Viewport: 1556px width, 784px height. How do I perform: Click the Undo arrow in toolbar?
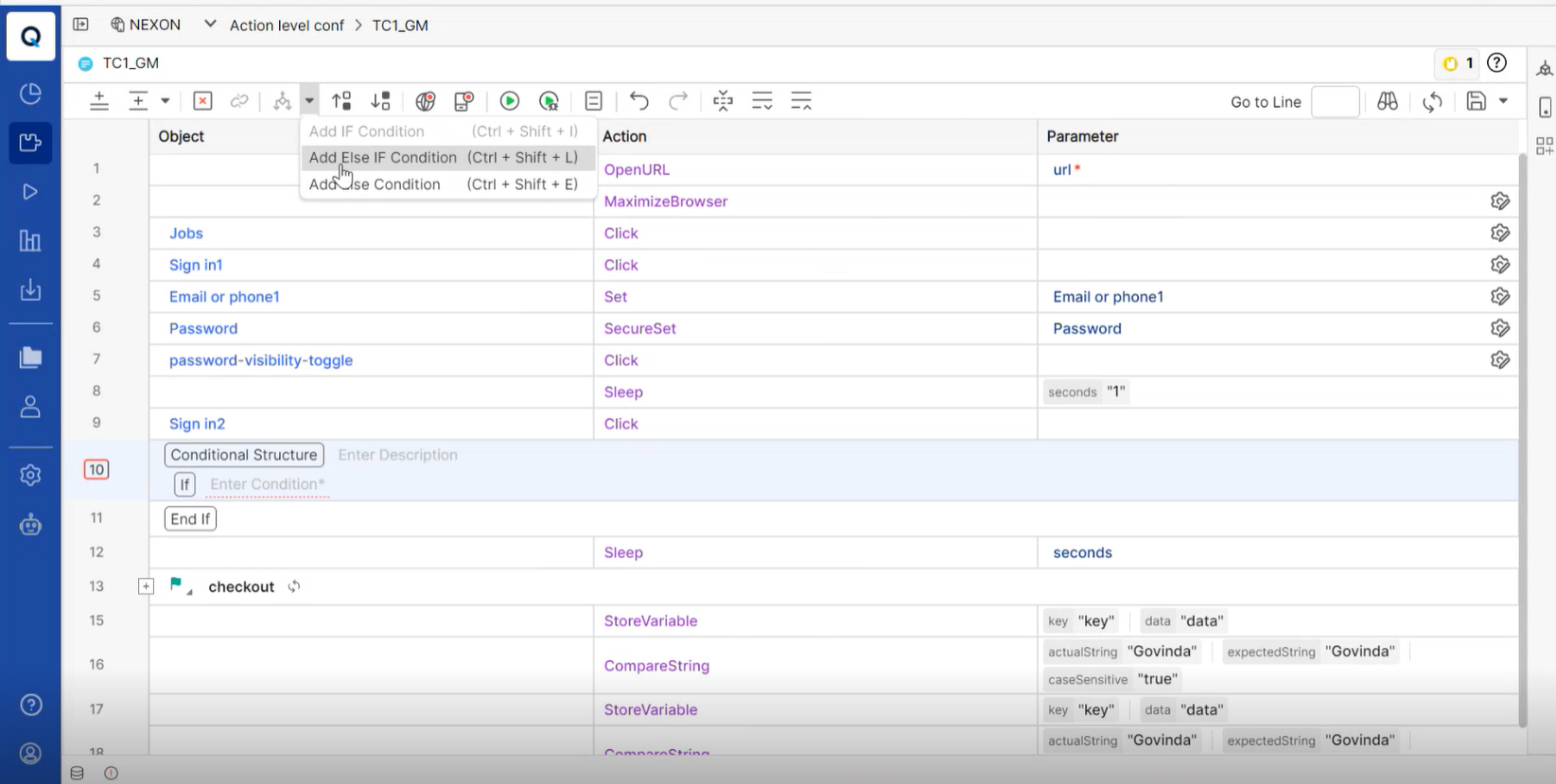pyautogui.click(x=639, y=101)
